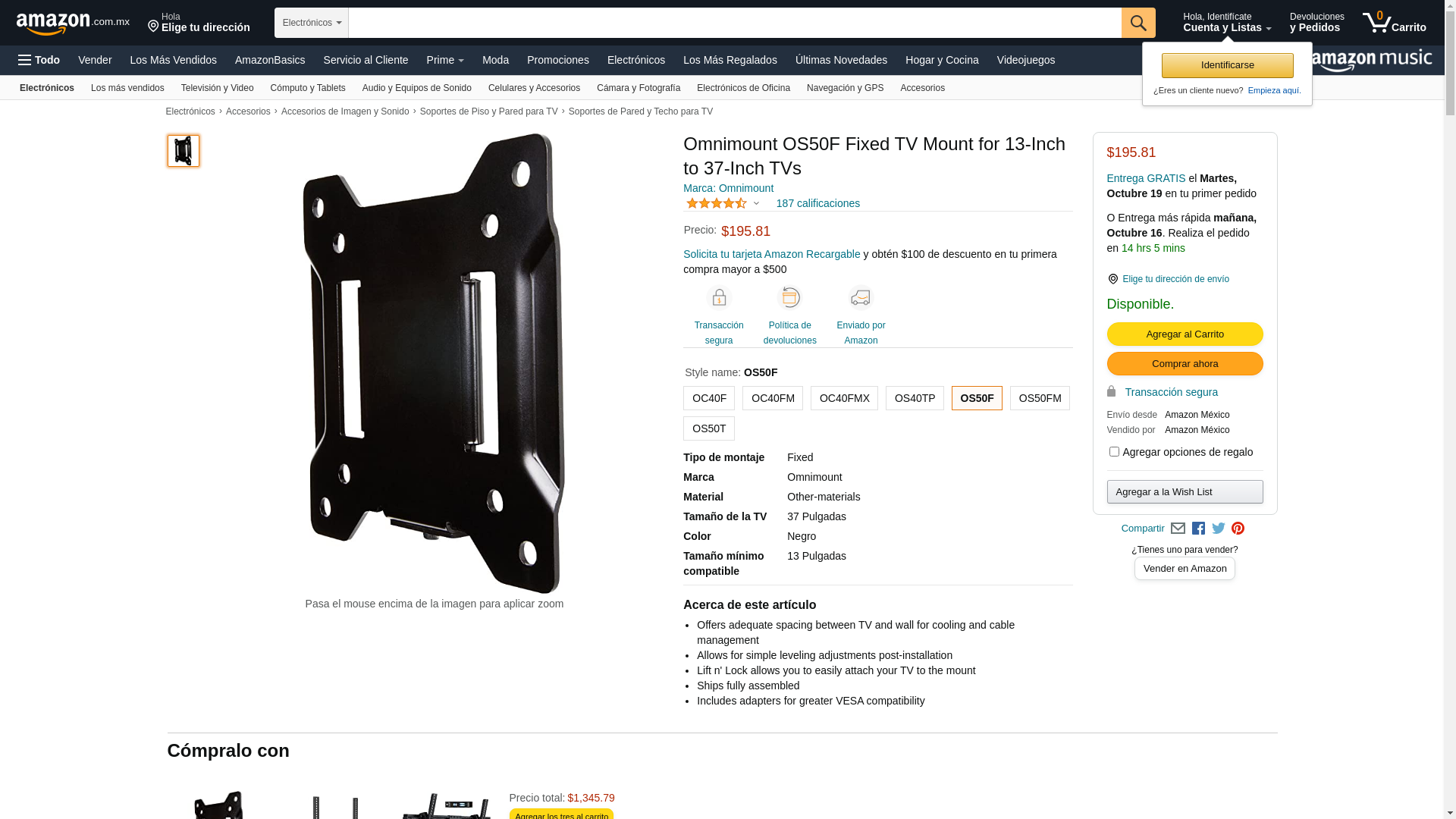Click the Identificarse sign-in button
The image size is (1456, 819).
1227,65
